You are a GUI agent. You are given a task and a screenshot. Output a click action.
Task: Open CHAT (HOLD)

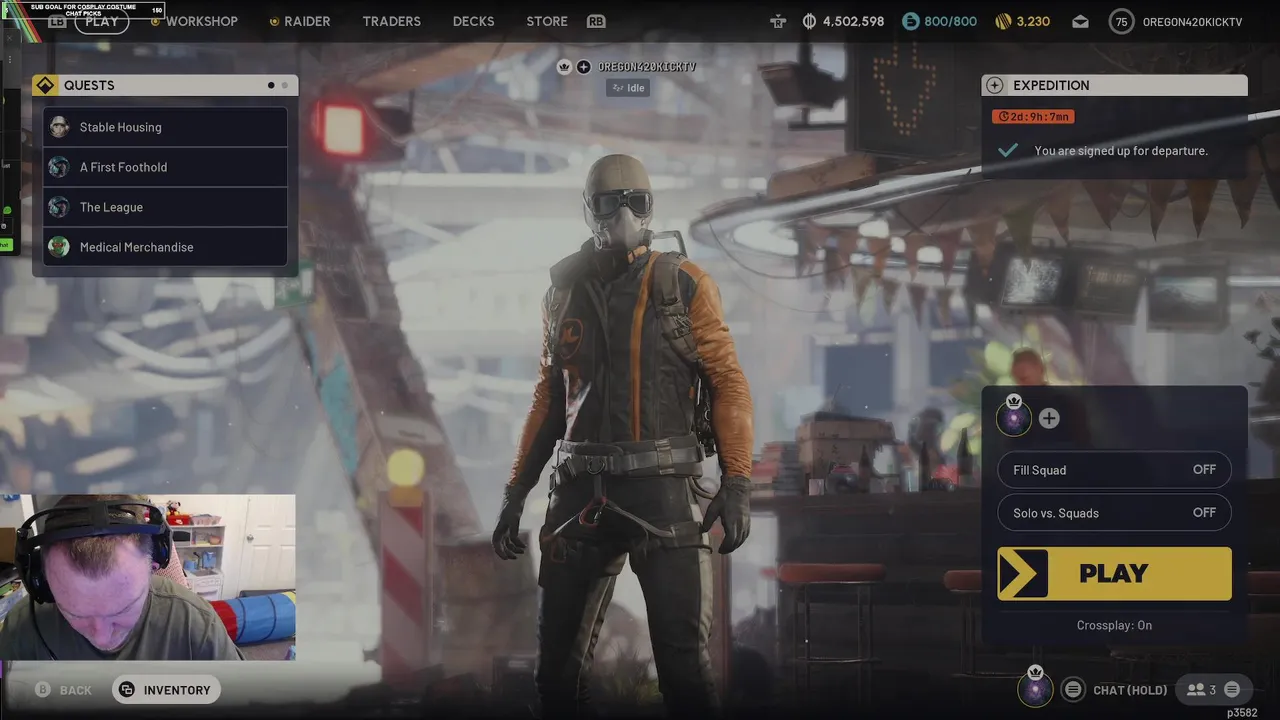click(x=1130, y=690)
